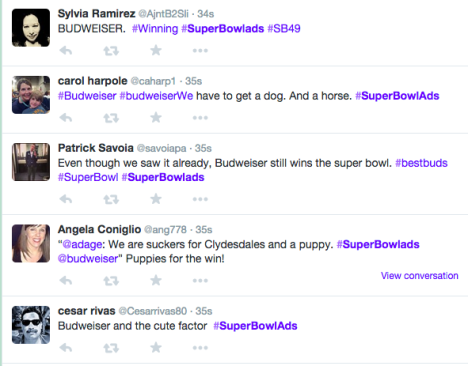The height and width of the screenshot is (366, 468).
Task: Reply to Sylvia Ramirez's tweet
Action: (x=66, y=51)
